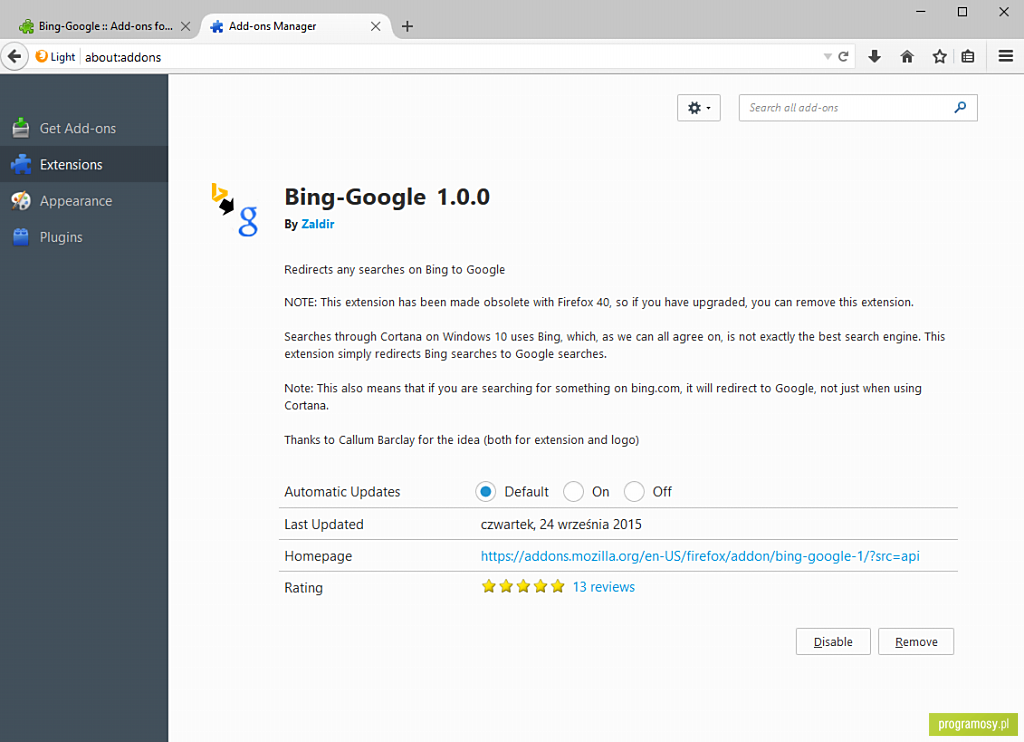This screenshot has width=1024, height=742.
Task: Click the Bing-Google 1.0.0 title
Action: tap(387, 197)
